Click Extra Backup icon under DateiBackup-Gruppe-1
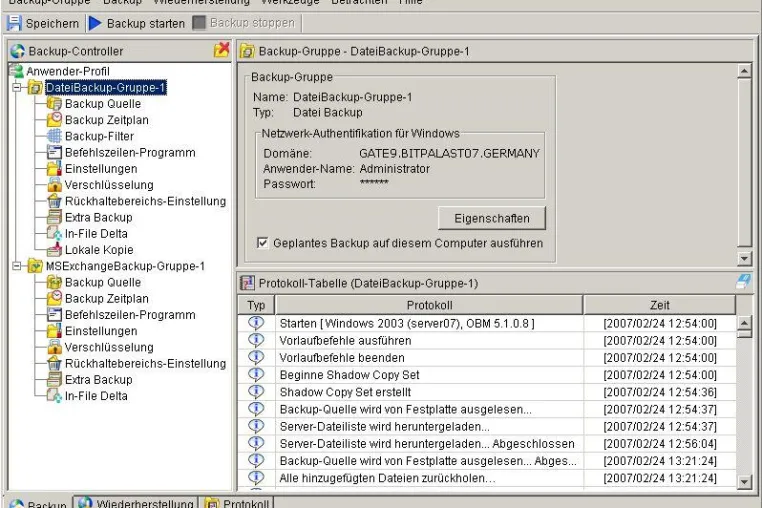This screenshot has width=762, height=508. [x=54, y=217]
